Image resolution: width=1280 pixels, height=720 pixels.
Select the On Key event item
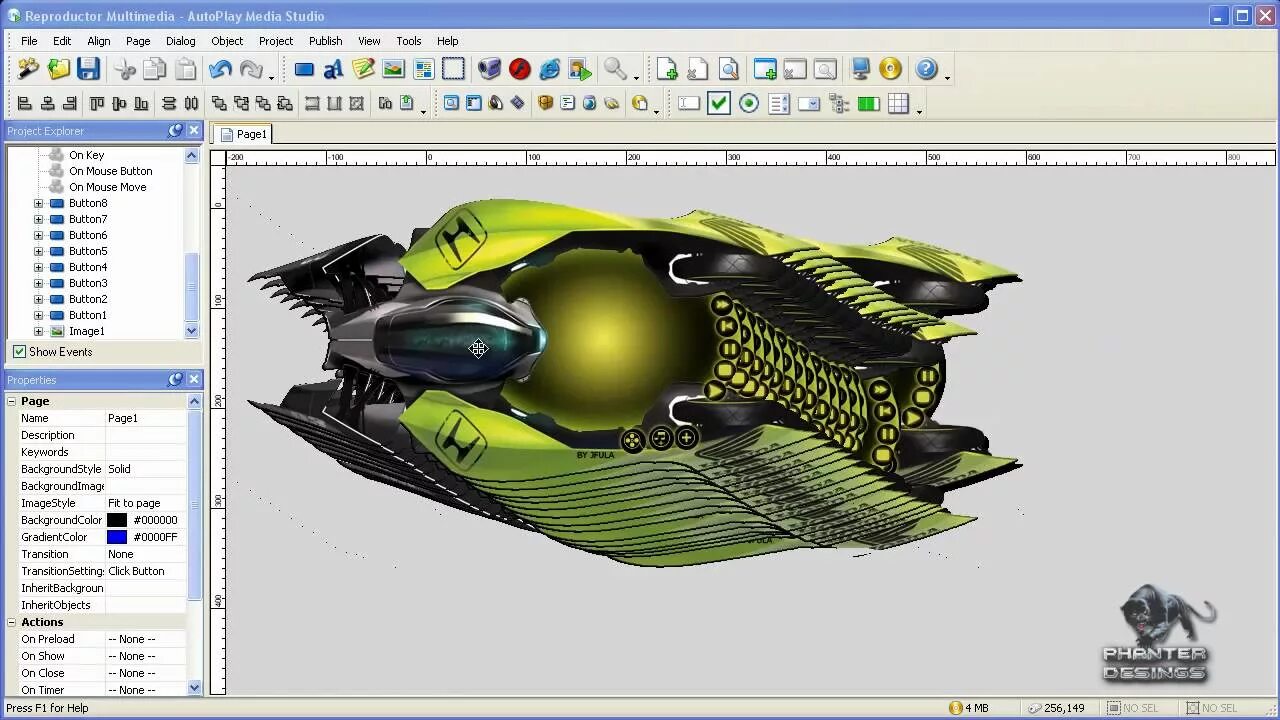(x=86, y=155)
